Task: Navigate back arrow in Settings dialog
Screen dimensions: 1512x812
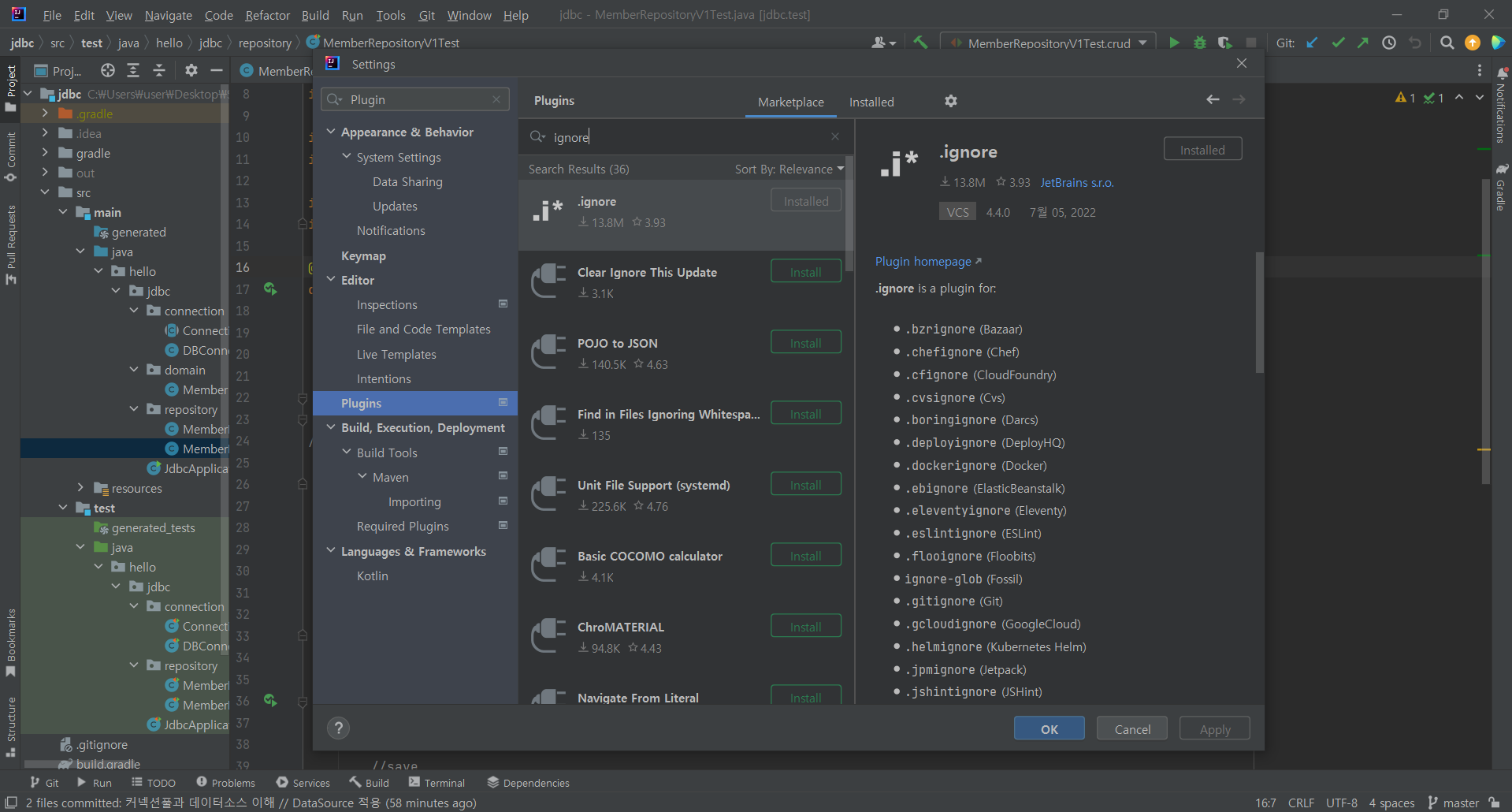Action: (1213, 99)
